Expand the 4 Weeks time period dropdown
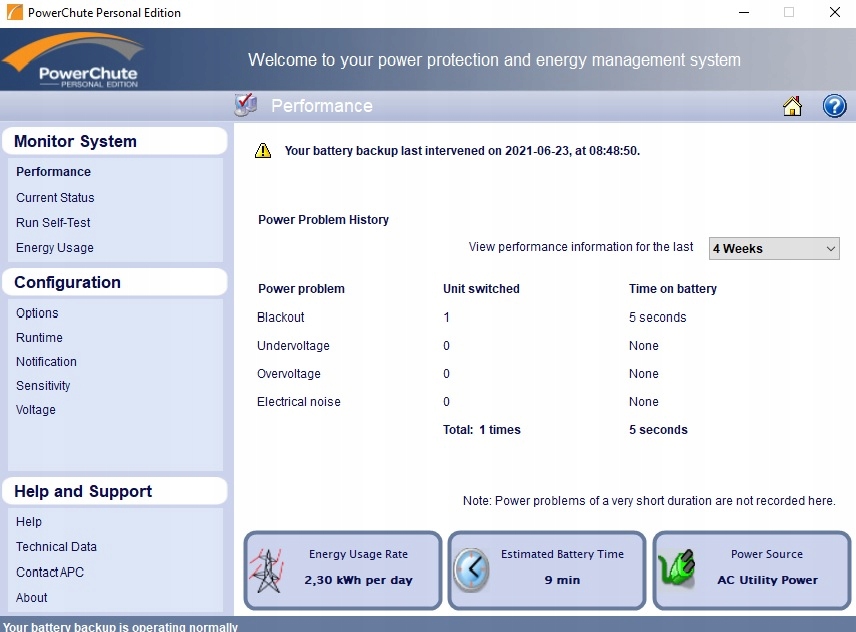Viewport: 856px width, 632px height. tap(774, 249)
